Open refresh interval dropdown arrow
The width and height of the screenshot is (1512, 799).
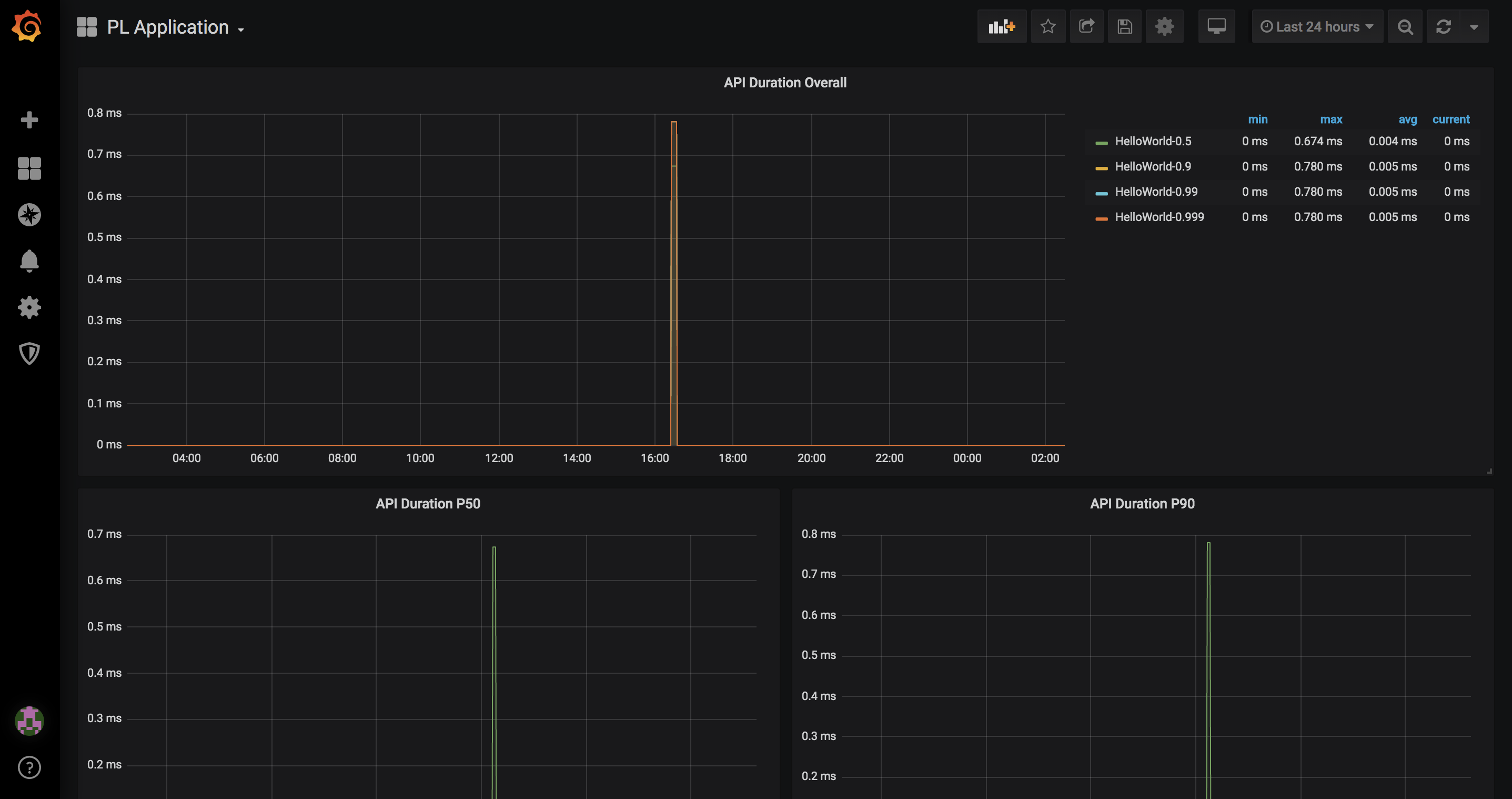point(1474,26)
